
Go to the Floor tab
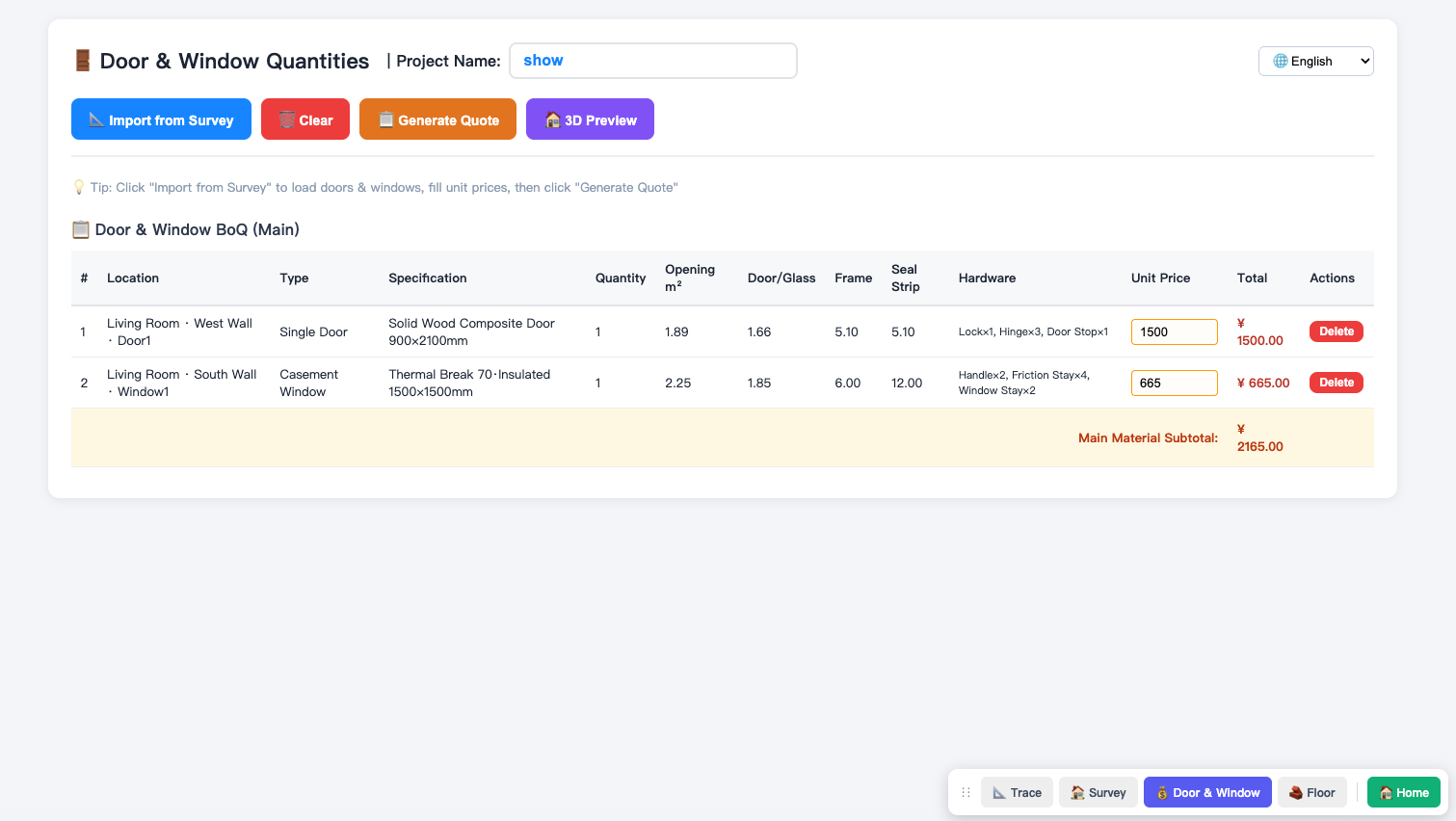(1312, 792)
